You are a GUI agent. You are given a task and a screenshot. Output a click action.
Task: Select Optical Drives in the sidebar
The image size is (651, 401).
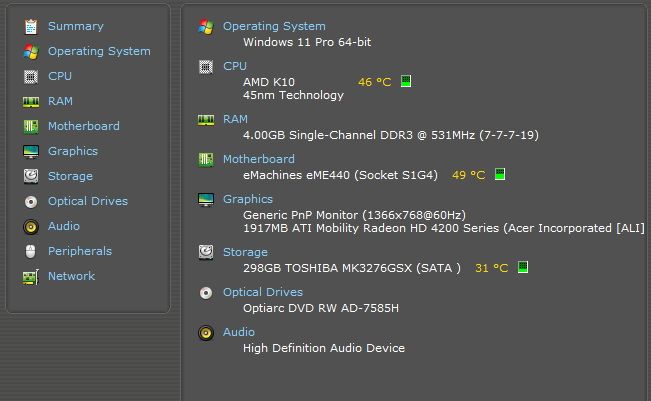88,201
